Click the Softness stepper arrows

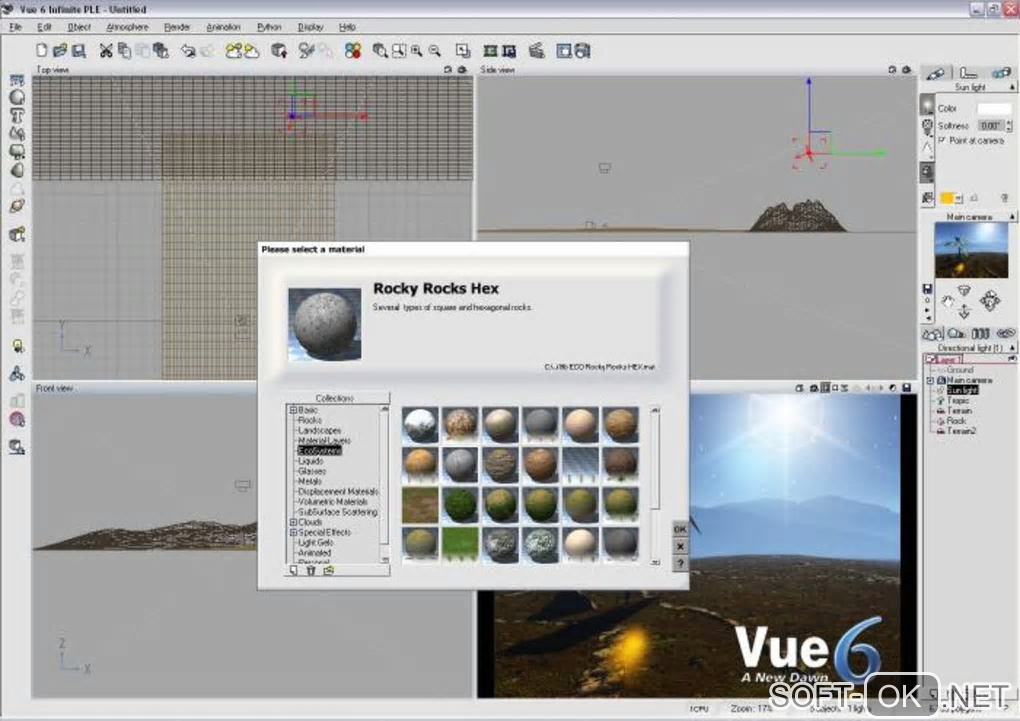(x=1009, y=126)
